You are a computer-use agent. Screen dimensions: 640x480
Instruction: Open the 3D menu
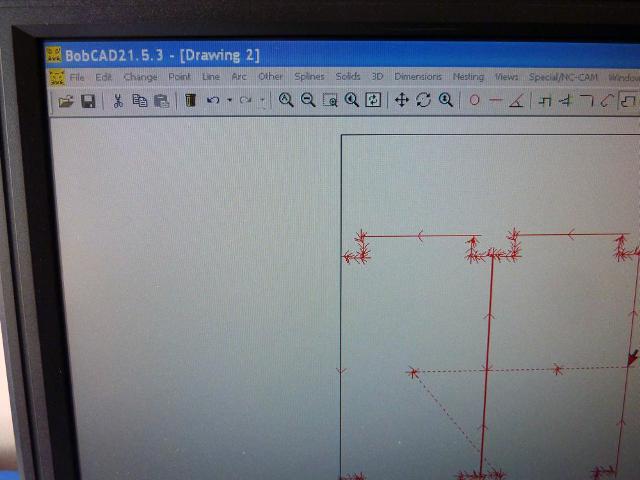[377, 76]
